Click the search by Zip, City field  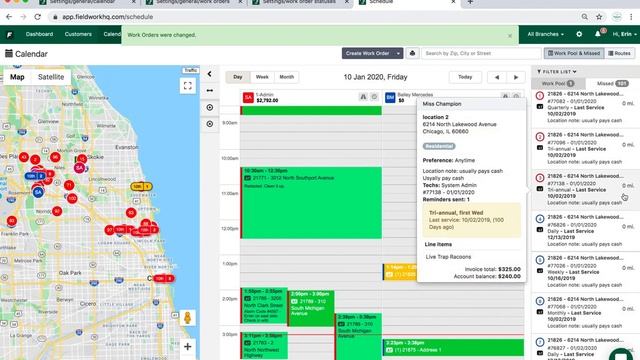pos(482,53)
